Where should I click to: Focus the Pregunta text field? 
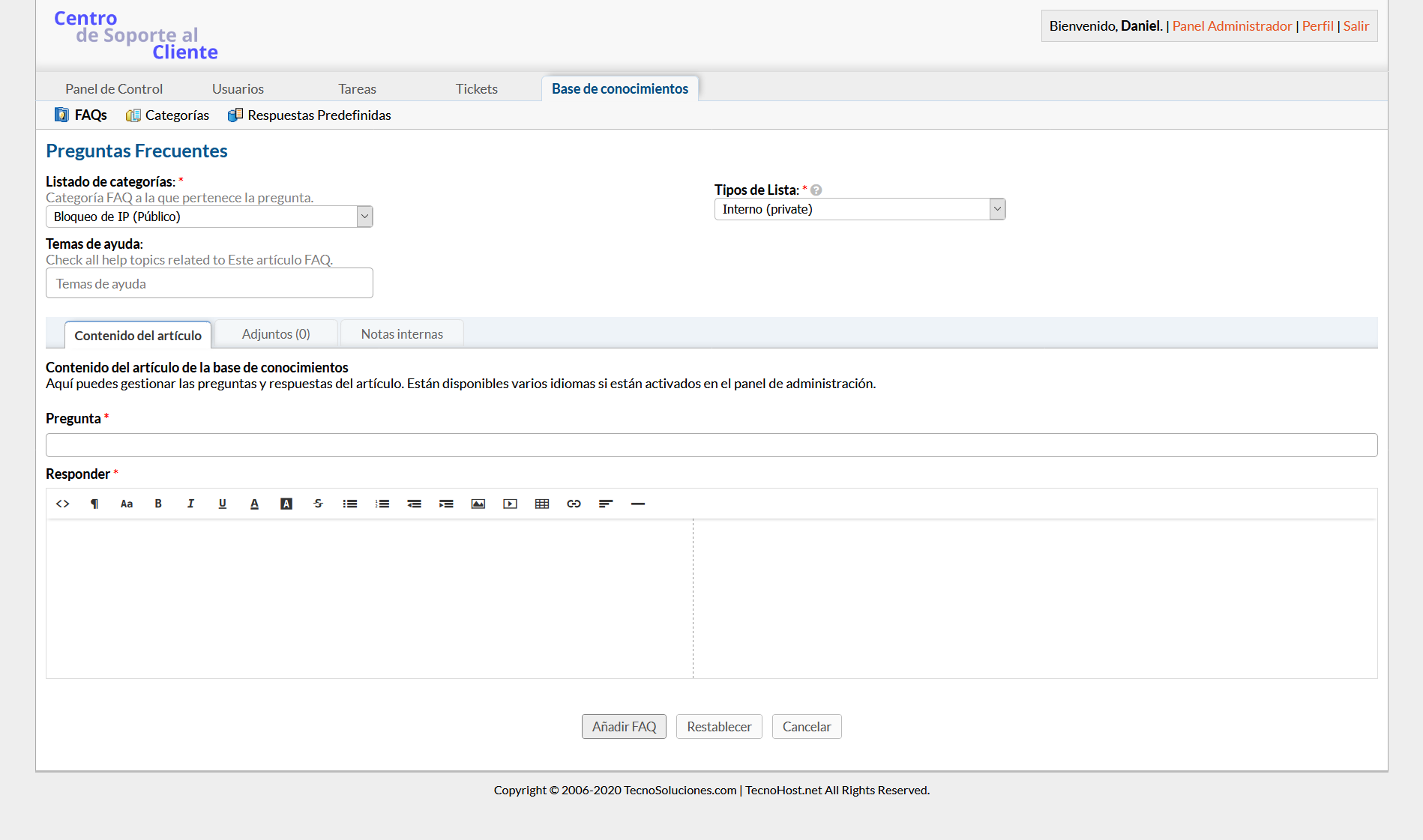click(x=711, y=445)
